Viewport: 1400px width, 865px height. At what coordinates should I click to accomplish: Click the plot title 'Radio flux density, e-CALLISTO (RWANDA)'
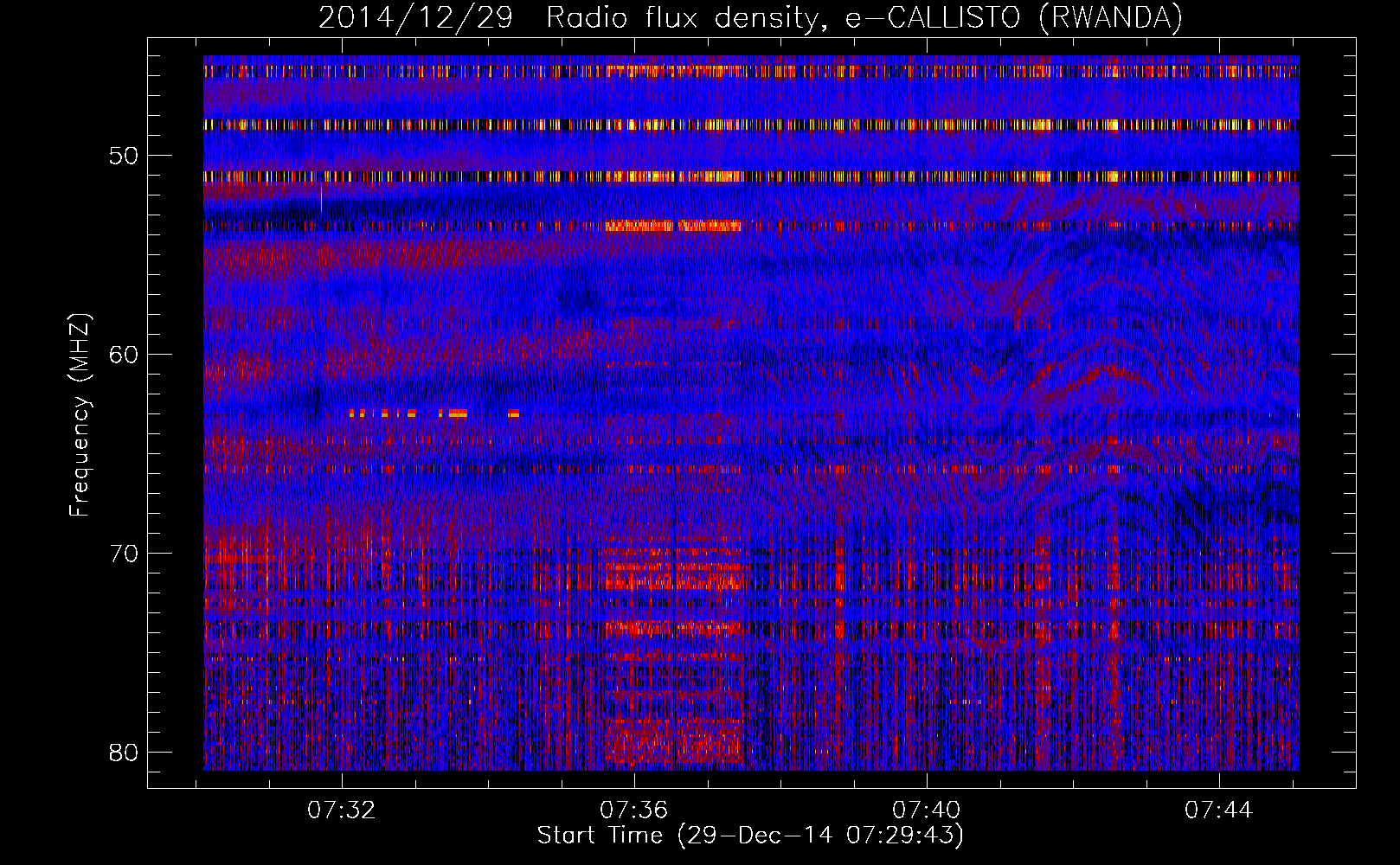tap(864, 18)
